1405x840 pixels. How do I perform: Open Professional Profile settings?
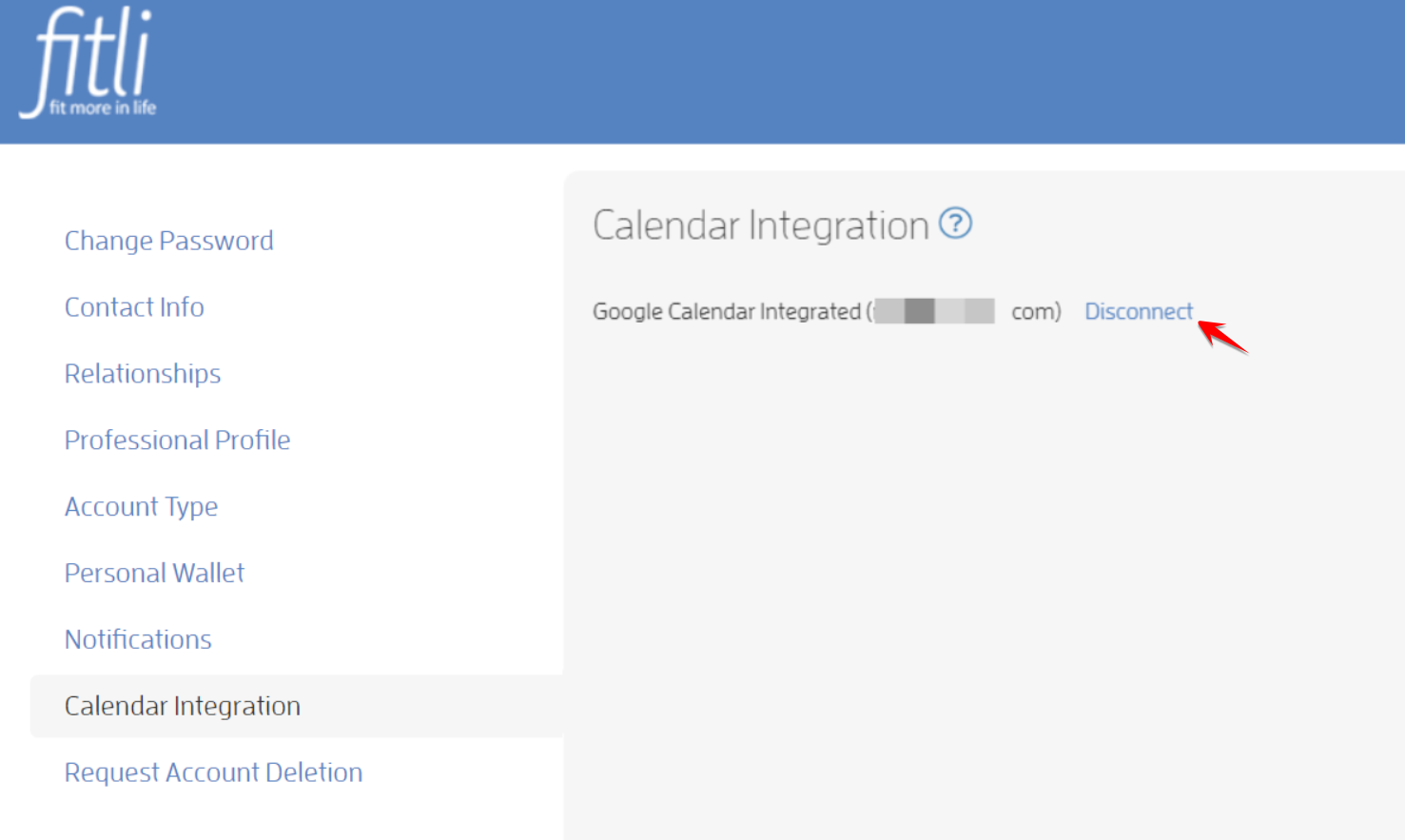[x=177, y=440]
